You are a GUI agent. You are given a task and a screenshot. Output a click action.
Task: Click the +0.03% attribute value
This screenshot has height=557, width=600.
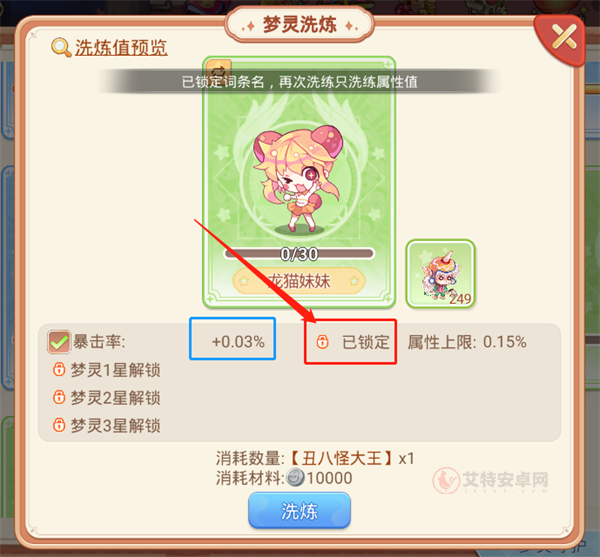click(238, 342)
